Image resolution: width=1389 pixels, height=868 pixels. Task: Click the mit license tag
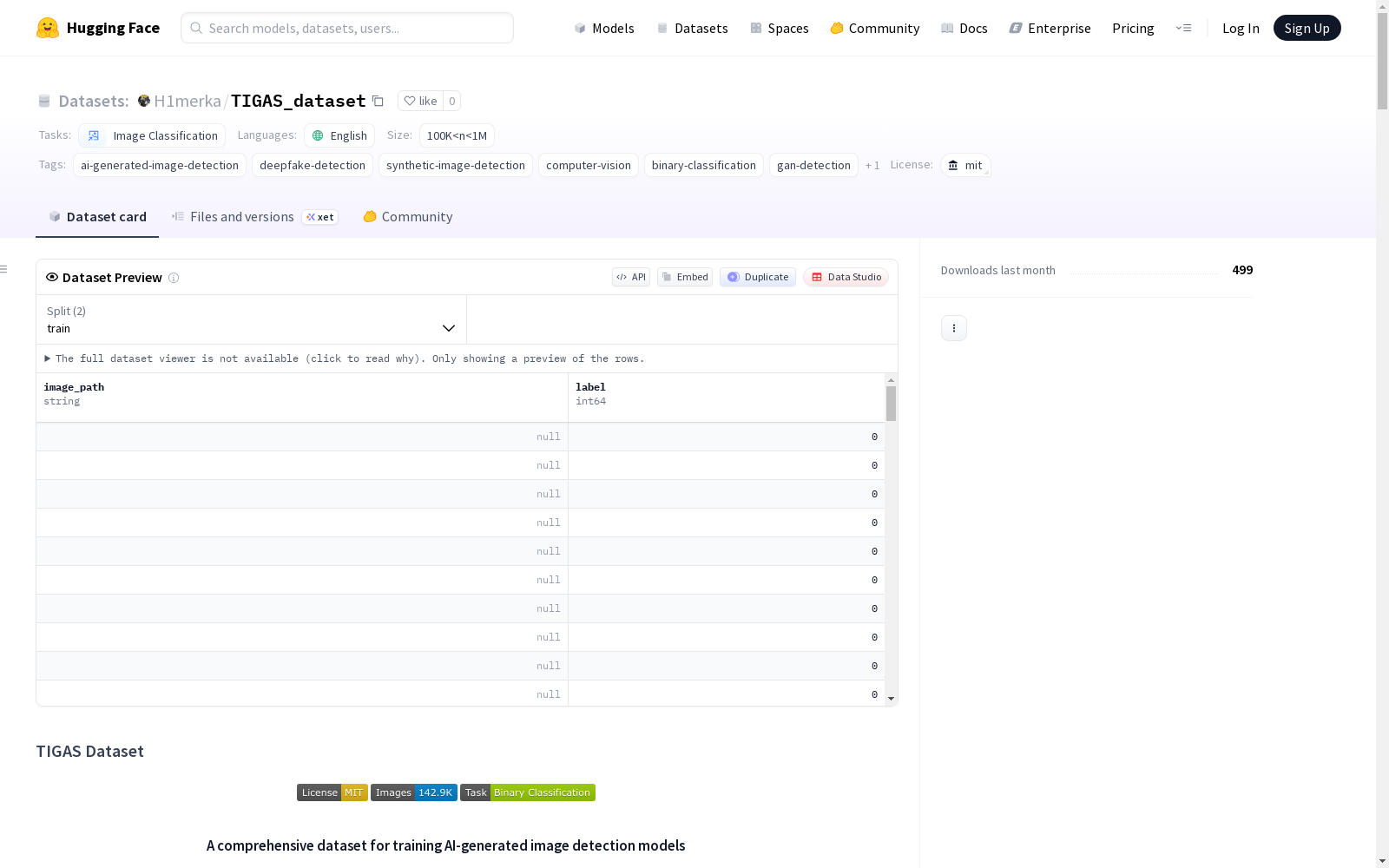(x=965, y=165)
